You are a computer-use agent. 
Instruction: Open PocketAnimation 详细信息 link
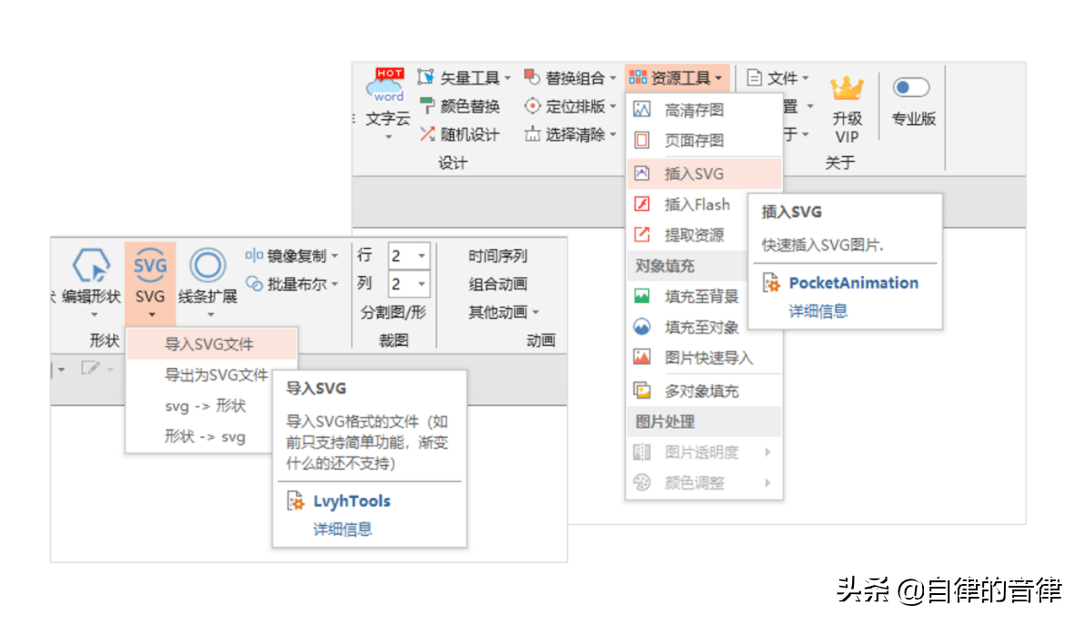[x=818, y=311]
